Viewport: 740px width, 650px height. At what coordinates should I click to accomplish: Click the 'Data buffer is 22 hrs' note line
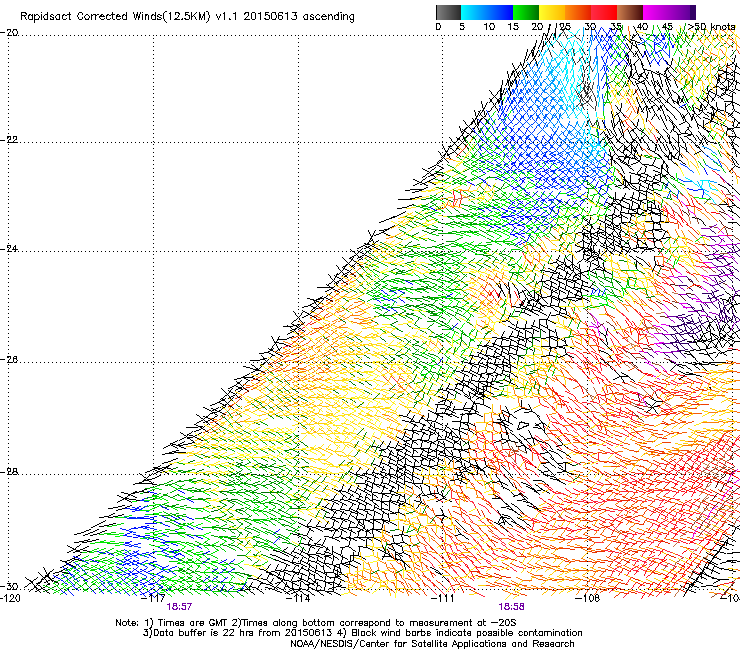362,633
